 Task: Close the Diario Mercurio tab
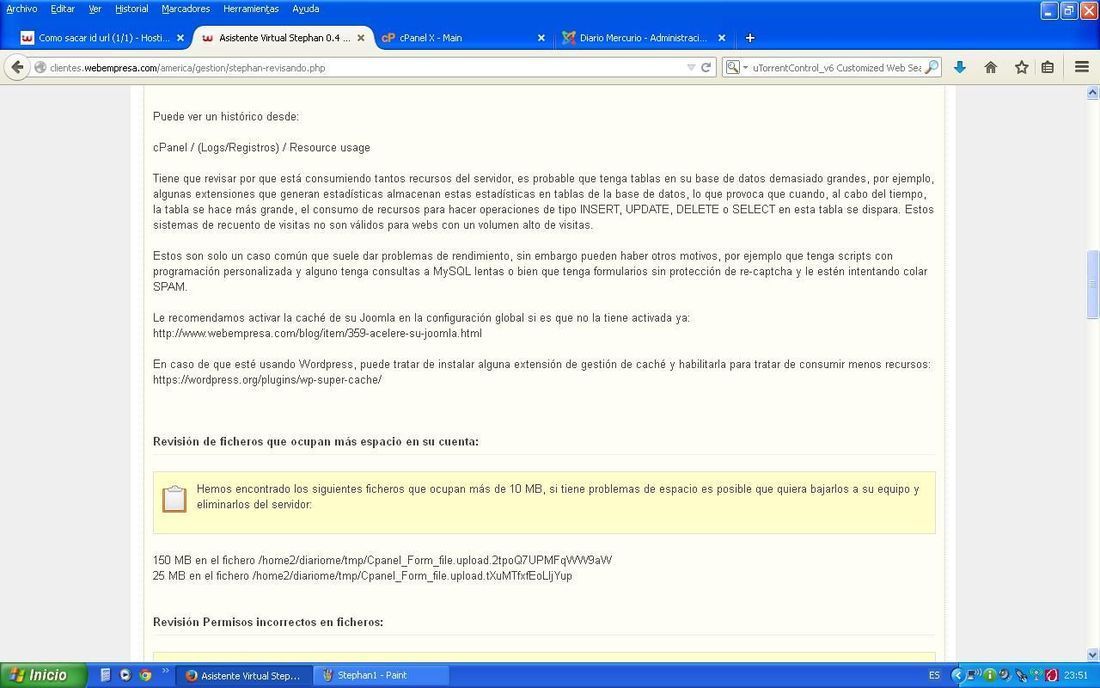coord(721,38)
